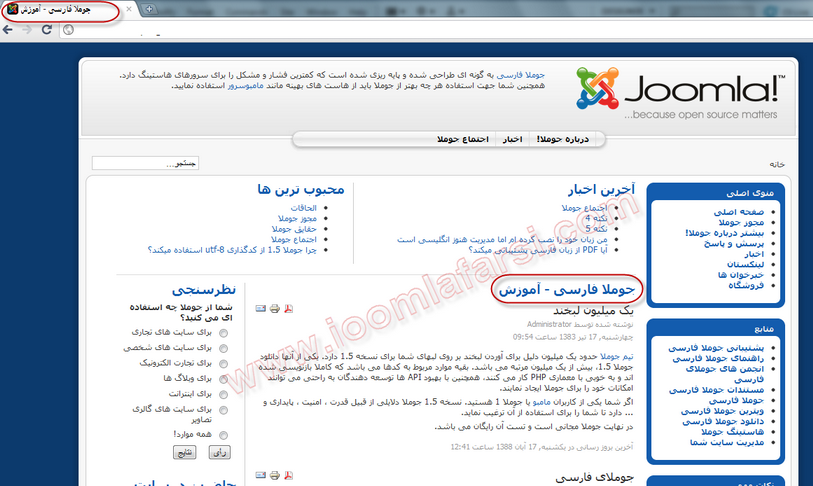This screenshot has width=813, height=486.
Task: Open انجمن های جوملای فارسی in resources
Action: (x=724, y=374)
